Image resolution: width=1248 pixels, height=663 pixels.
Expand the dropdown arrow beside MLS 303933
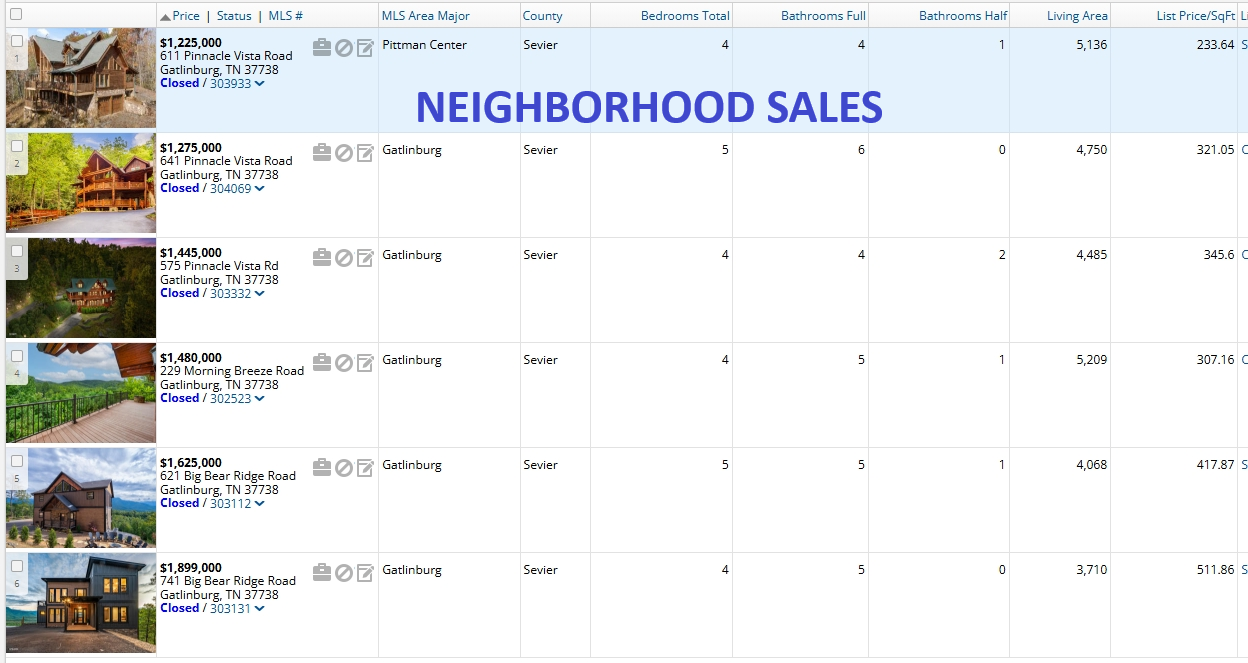tap(260, 84)
